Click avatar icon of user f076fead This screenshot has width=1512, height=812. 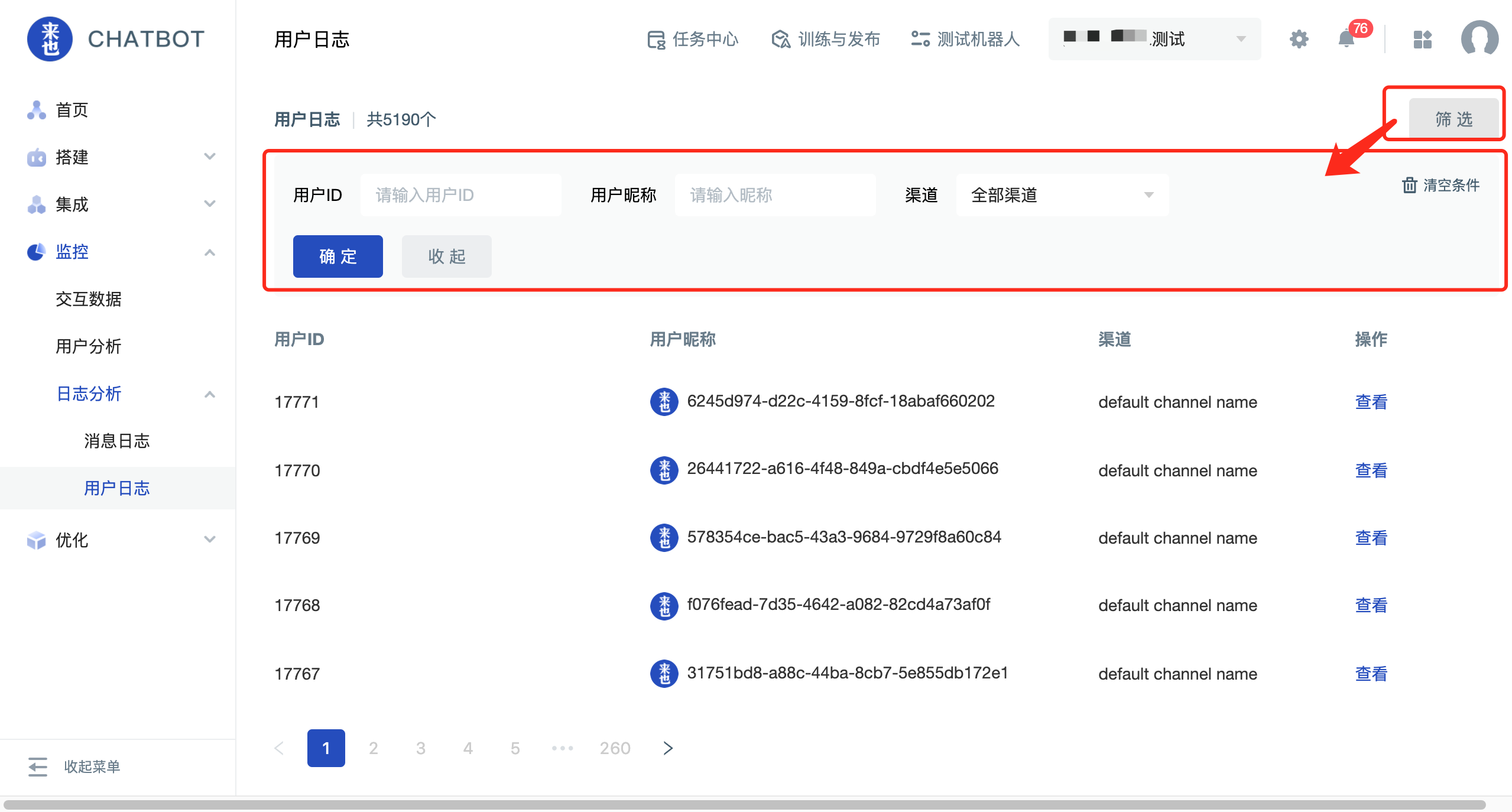coord(664,606)
